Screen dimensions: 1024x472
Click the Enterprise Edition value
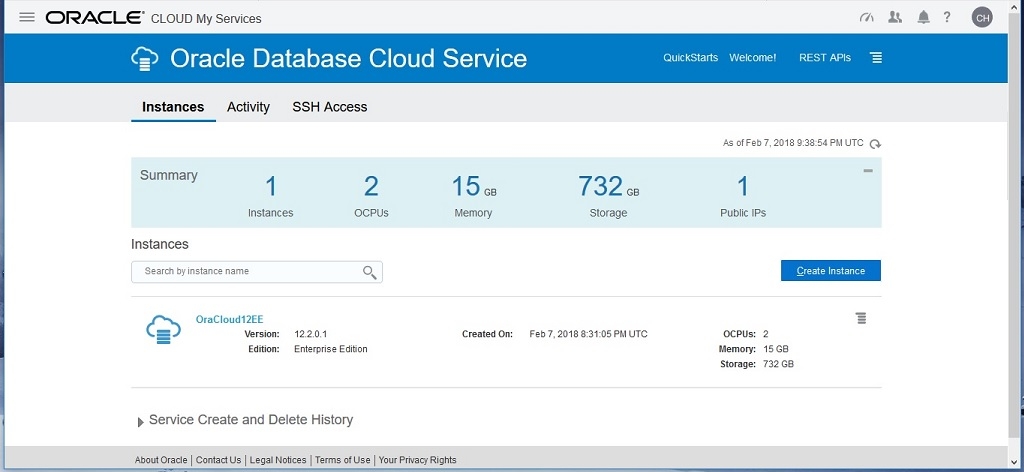(330, 349)
